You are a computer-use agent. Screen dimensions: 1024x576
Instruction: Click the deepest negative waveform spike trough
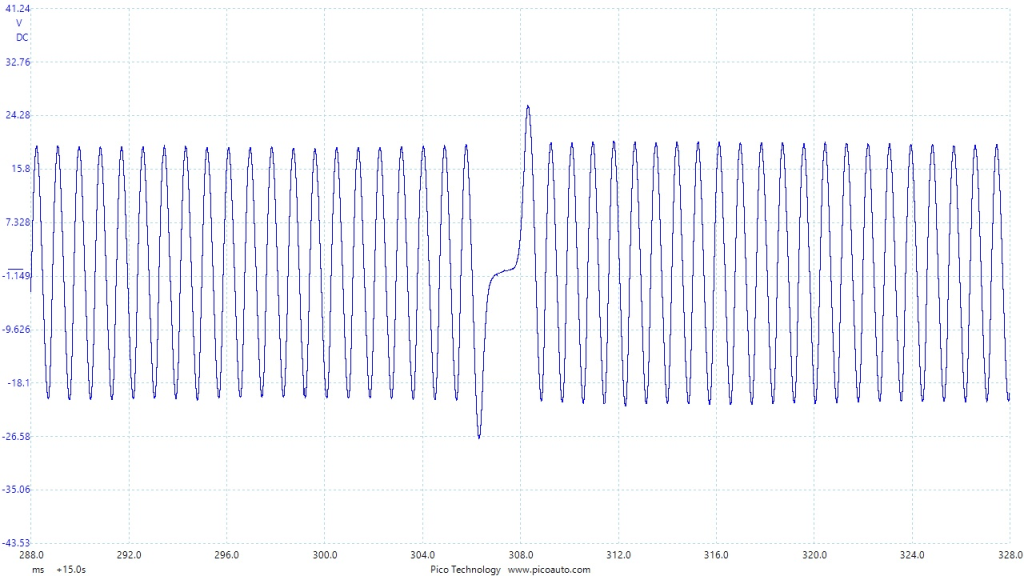pyautogui.click(x=479, y=437)
